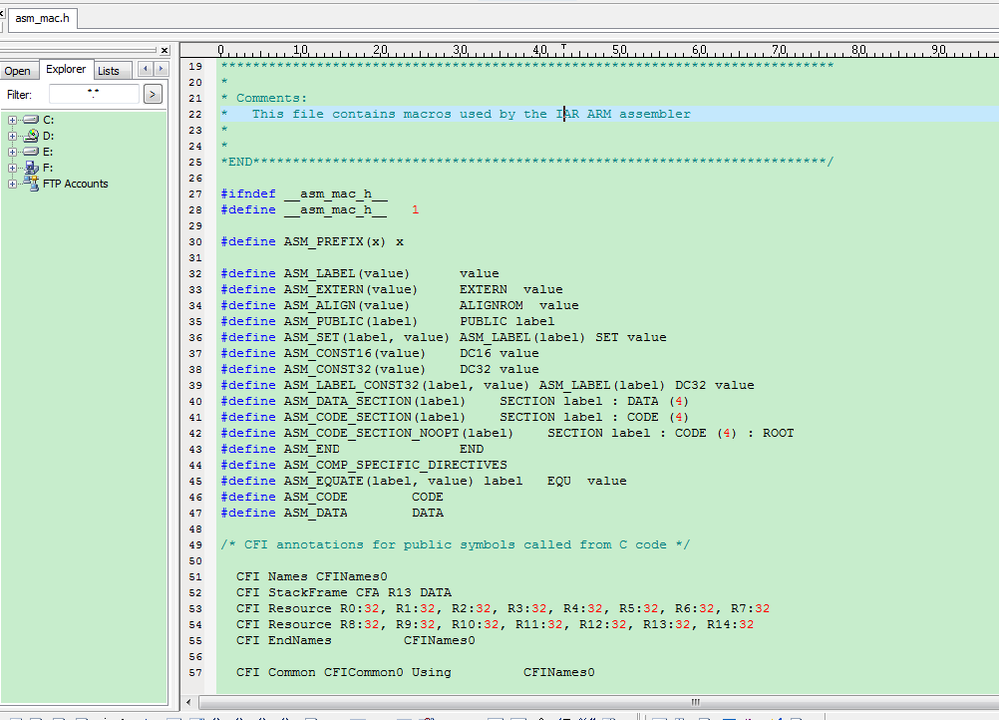The height and width of the screenshot is (720, 999).
Task: Click 'ASM_CODE' macro name on line 46
Action: click(x=315, y=496)
